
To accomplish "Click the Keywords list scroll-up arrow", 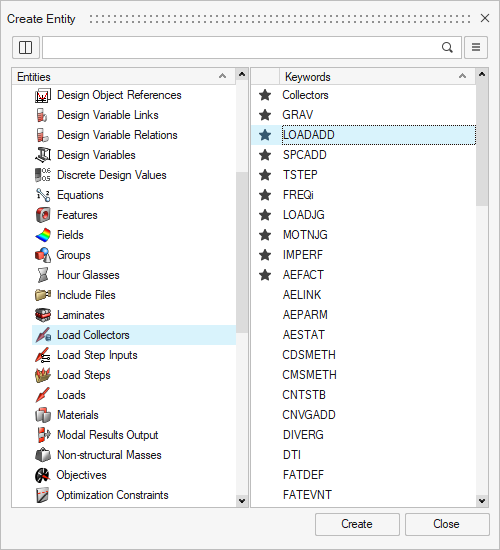I will pos(482,74).
